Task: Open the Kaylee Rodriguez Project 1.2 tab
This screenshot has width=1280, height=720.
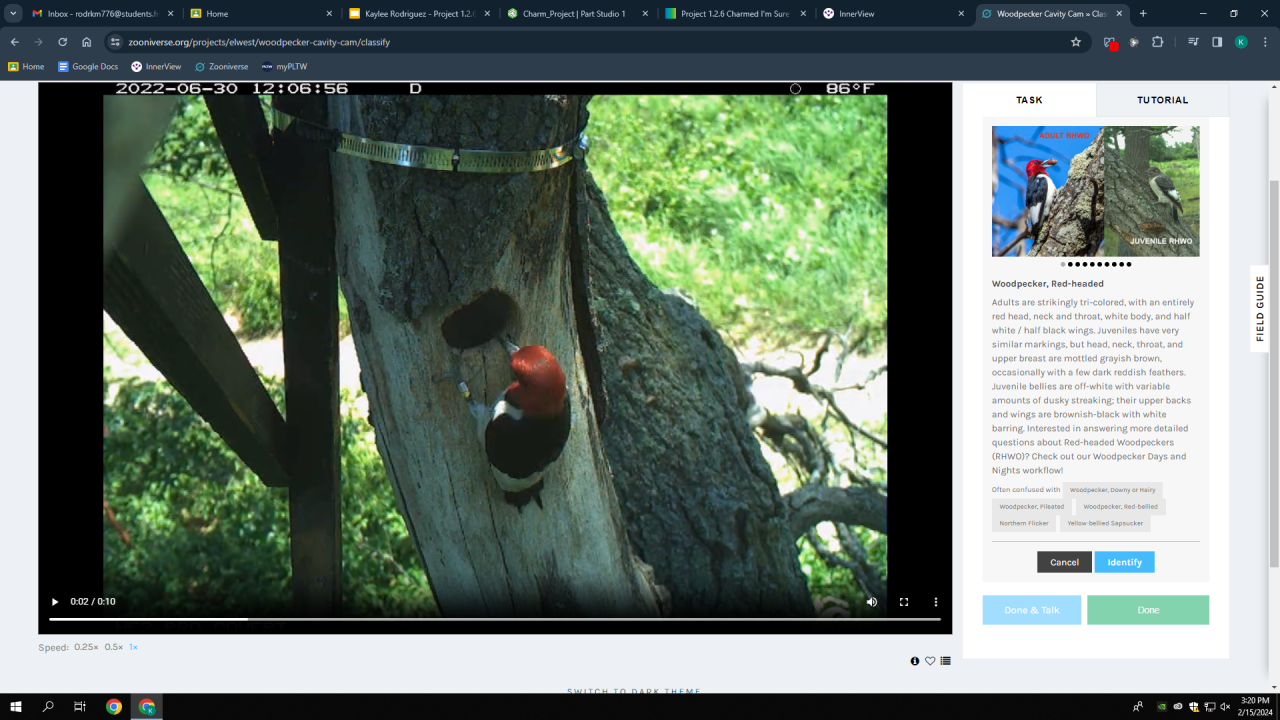Action: [419, 14]
